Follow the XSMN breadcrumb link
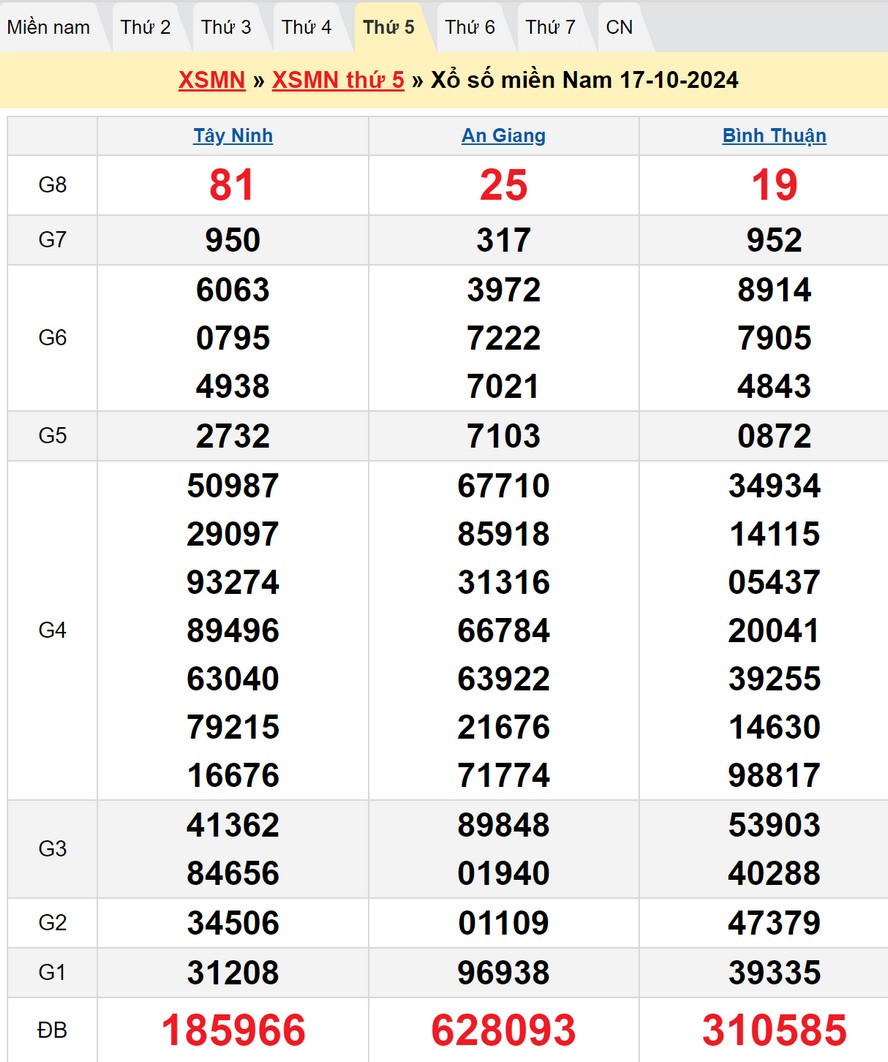The width and height of the screenshot is (888, 1062). click(212, 80)
